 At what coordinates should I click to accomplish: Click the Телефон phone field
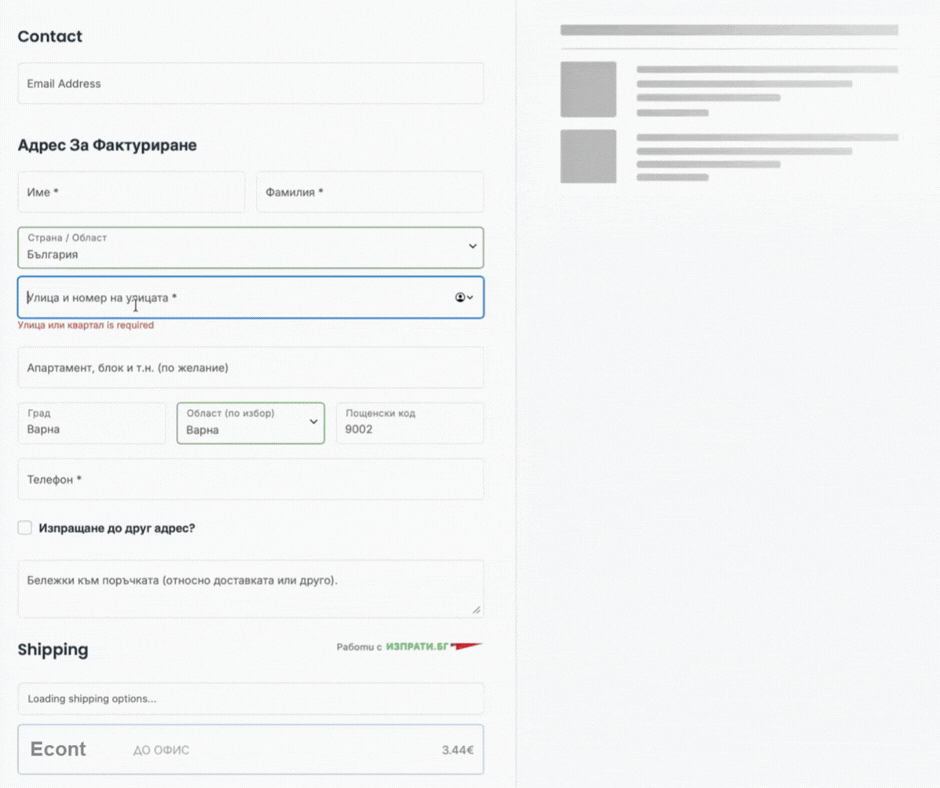click(251, 479)
